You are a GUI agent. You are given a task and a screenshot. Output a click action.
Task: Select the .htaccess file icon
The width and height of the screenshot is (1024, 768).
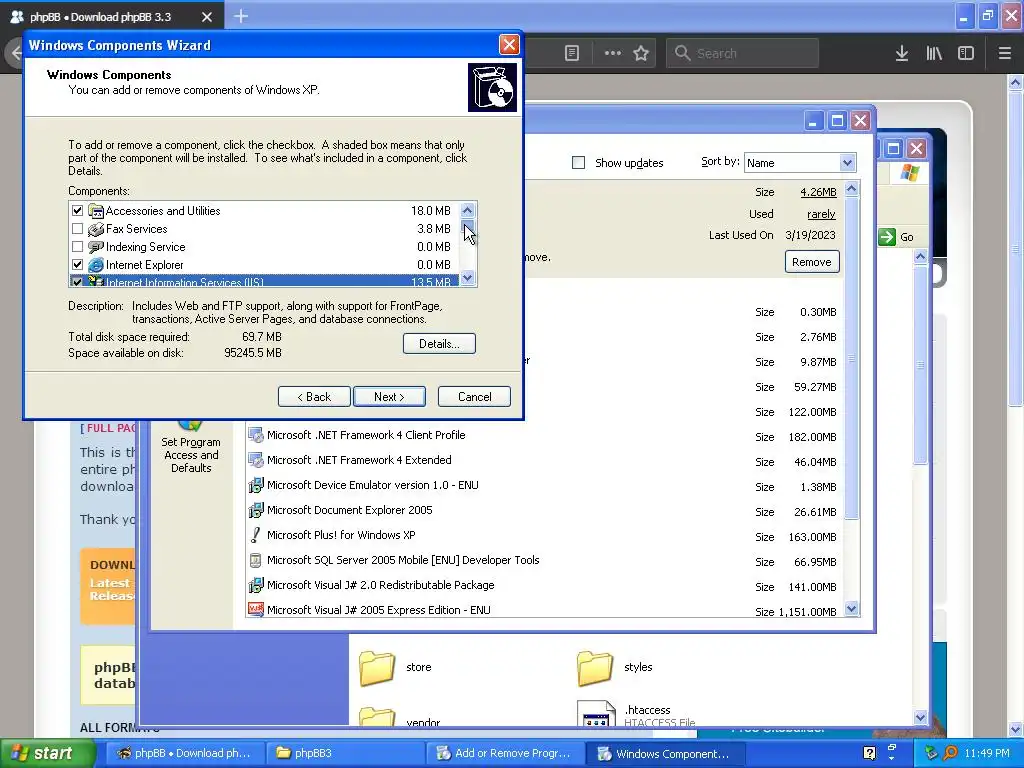pos(596,714)
